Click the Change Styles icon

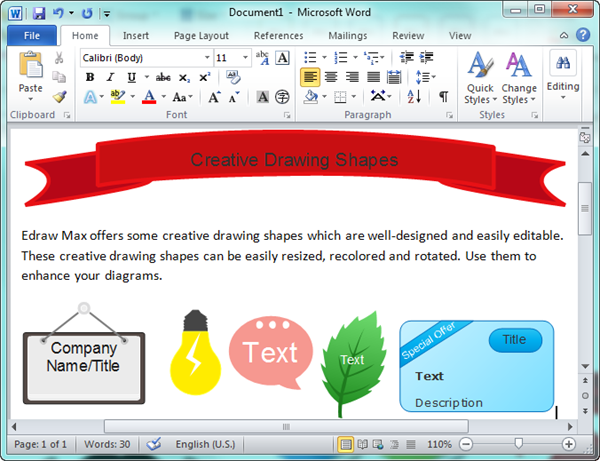[518, 78]
